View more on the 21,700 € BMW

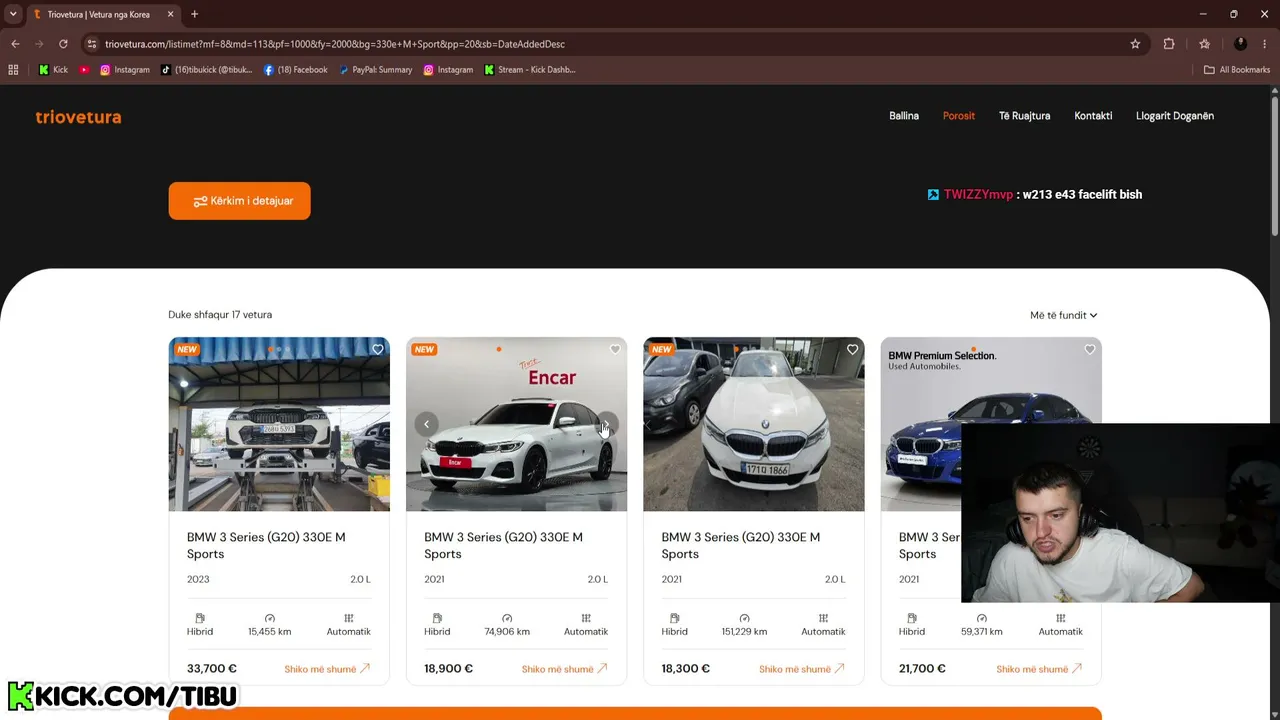1039,669
